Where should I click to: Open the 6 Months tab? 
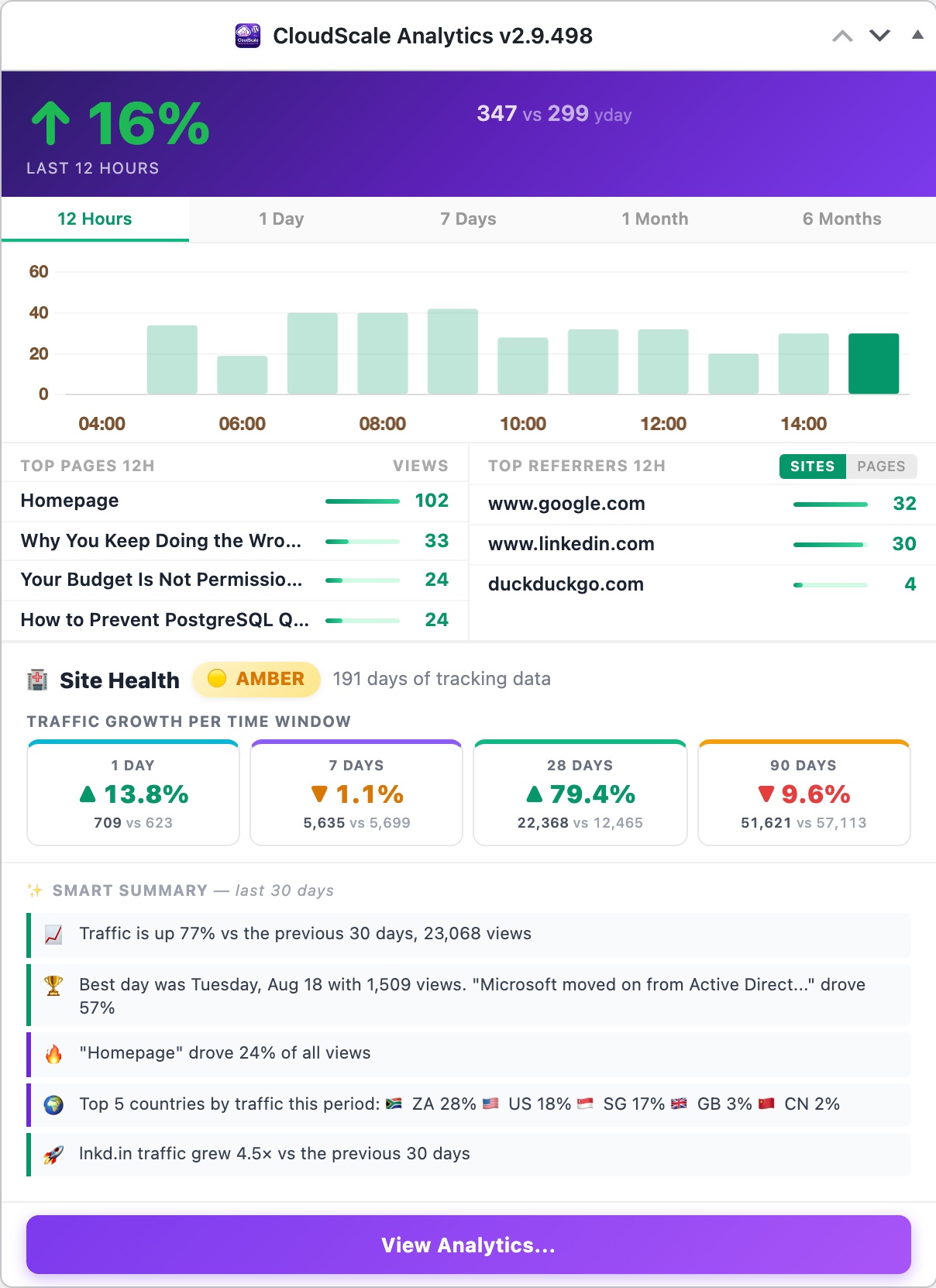(841, 219)
